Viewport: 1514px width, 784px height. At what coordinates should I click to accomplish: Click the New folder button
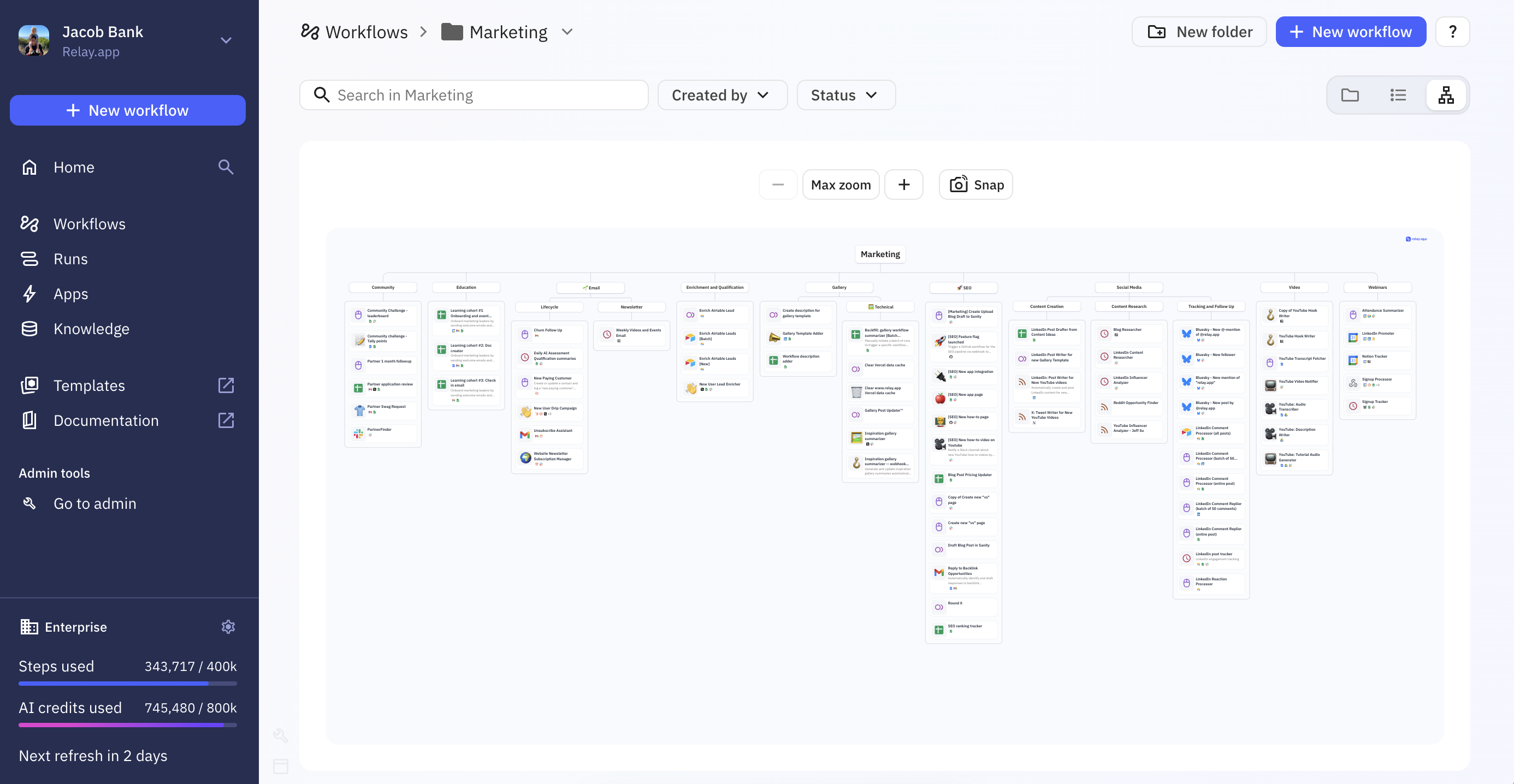coord(1198,32)
